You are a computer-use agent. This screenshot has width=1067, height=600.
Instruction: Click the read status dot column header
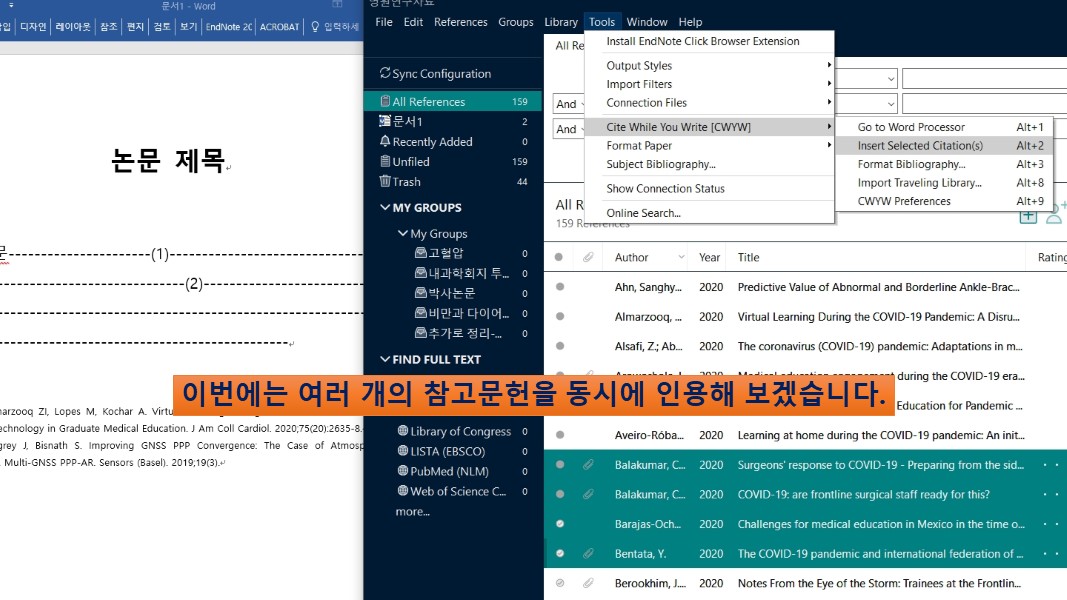[559, 257]
